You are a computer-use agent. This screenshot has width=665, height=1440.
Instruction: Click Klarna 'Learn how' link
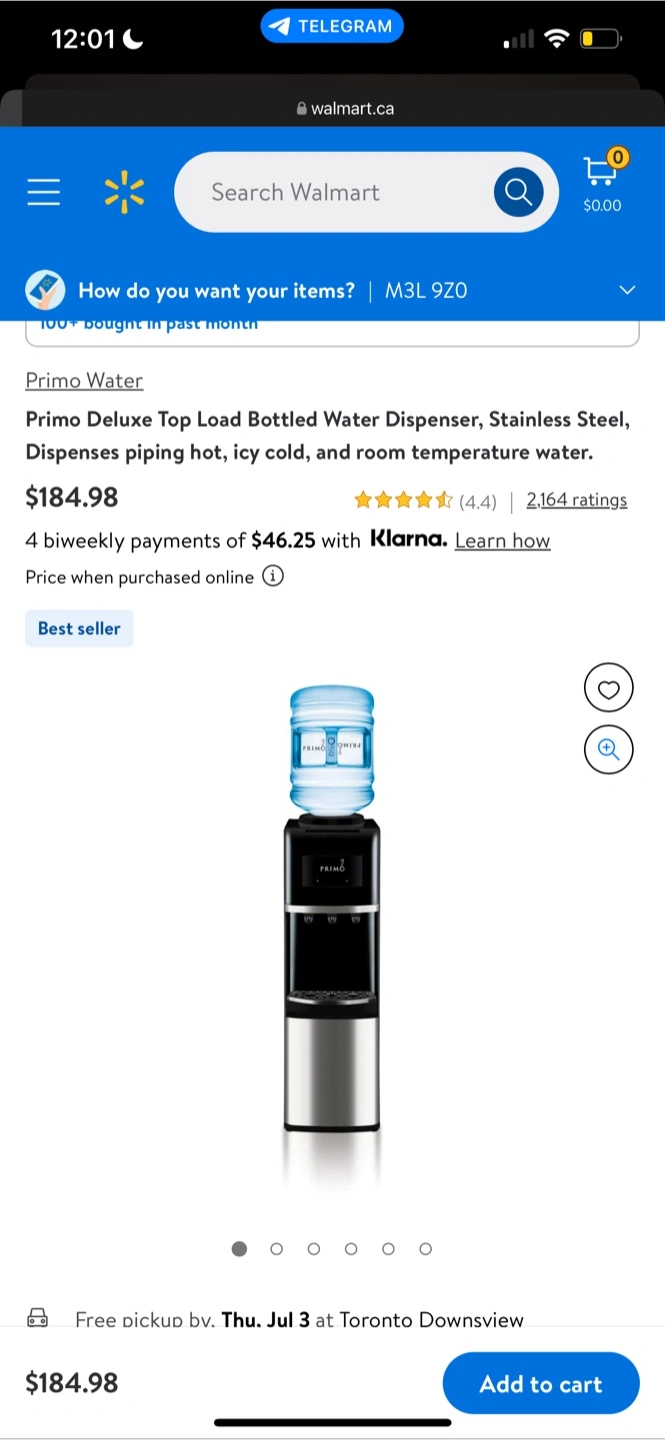[x=502, y=541]
